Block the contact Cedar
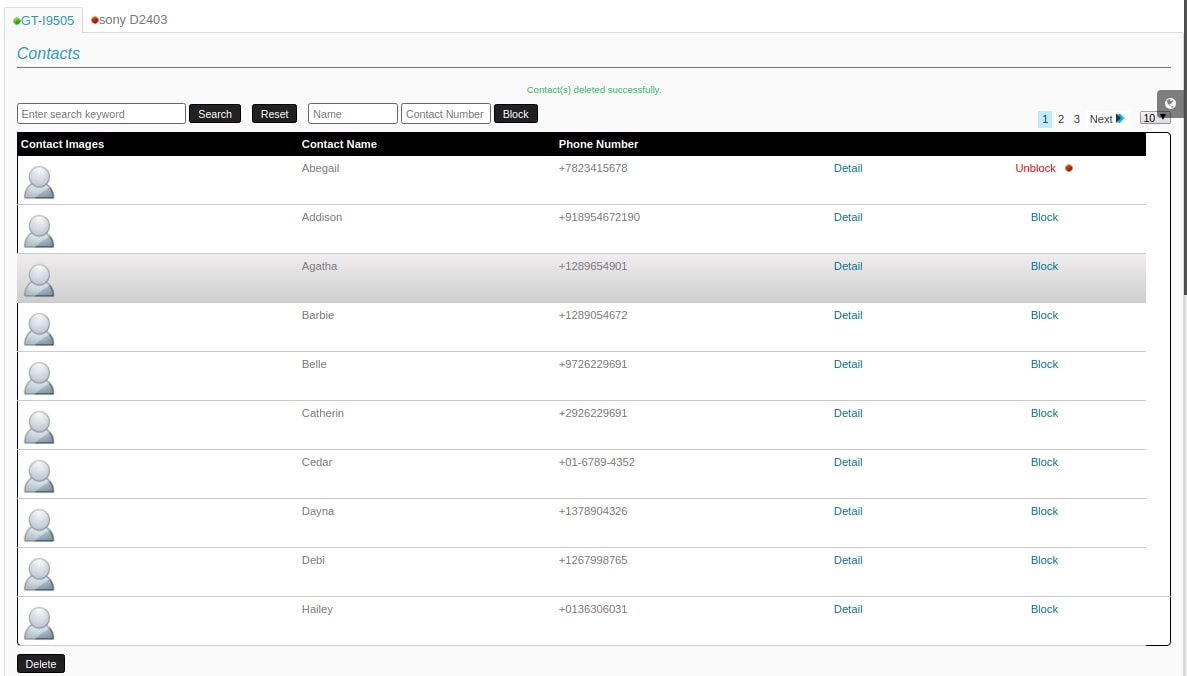Screen dimensions: 1187x676 click(1044, 463)
